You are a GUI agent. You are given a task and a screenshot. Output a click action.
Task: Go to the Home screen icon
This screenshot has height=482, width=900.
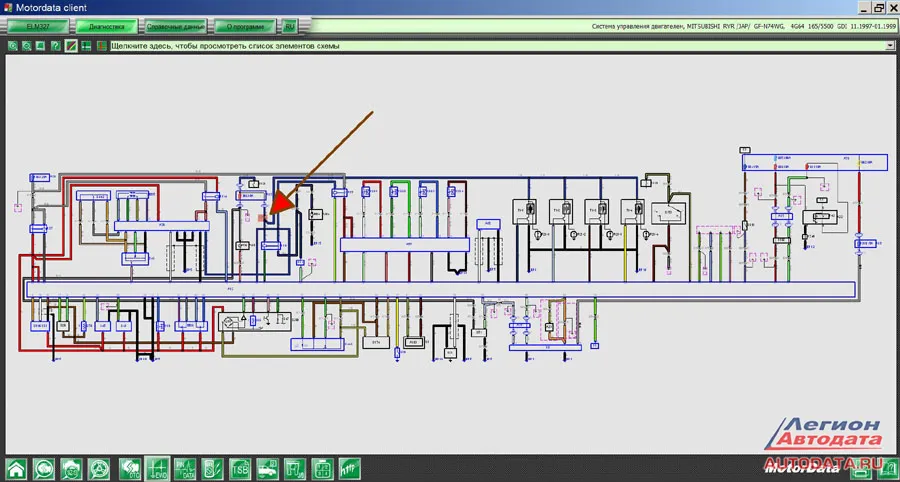(x=16, y=469)
